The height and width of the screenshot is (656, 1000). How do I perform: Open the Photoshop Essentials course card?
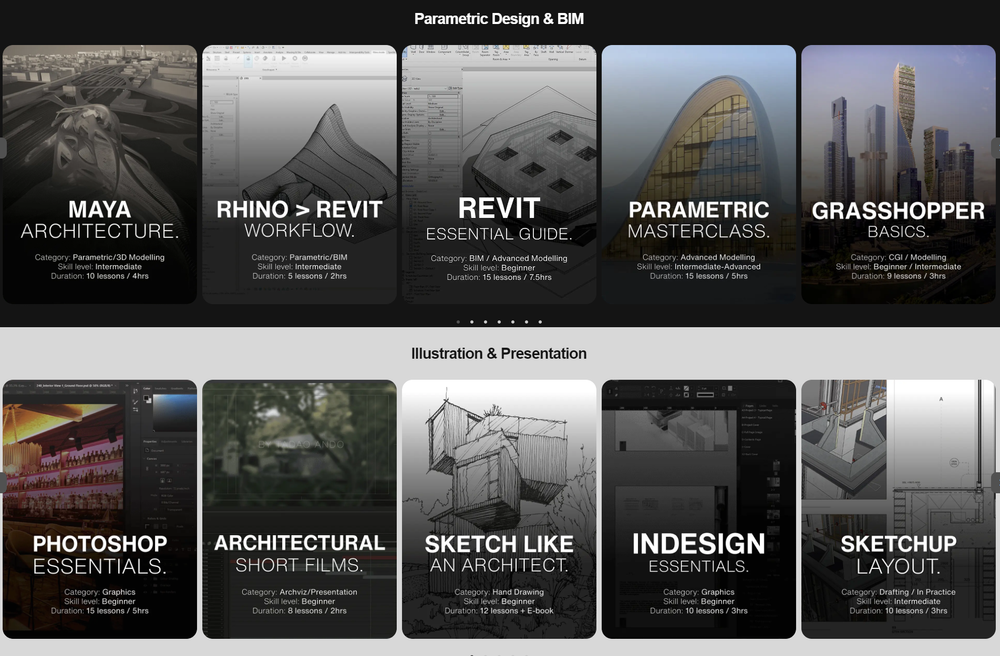click(x=100, y=509)
